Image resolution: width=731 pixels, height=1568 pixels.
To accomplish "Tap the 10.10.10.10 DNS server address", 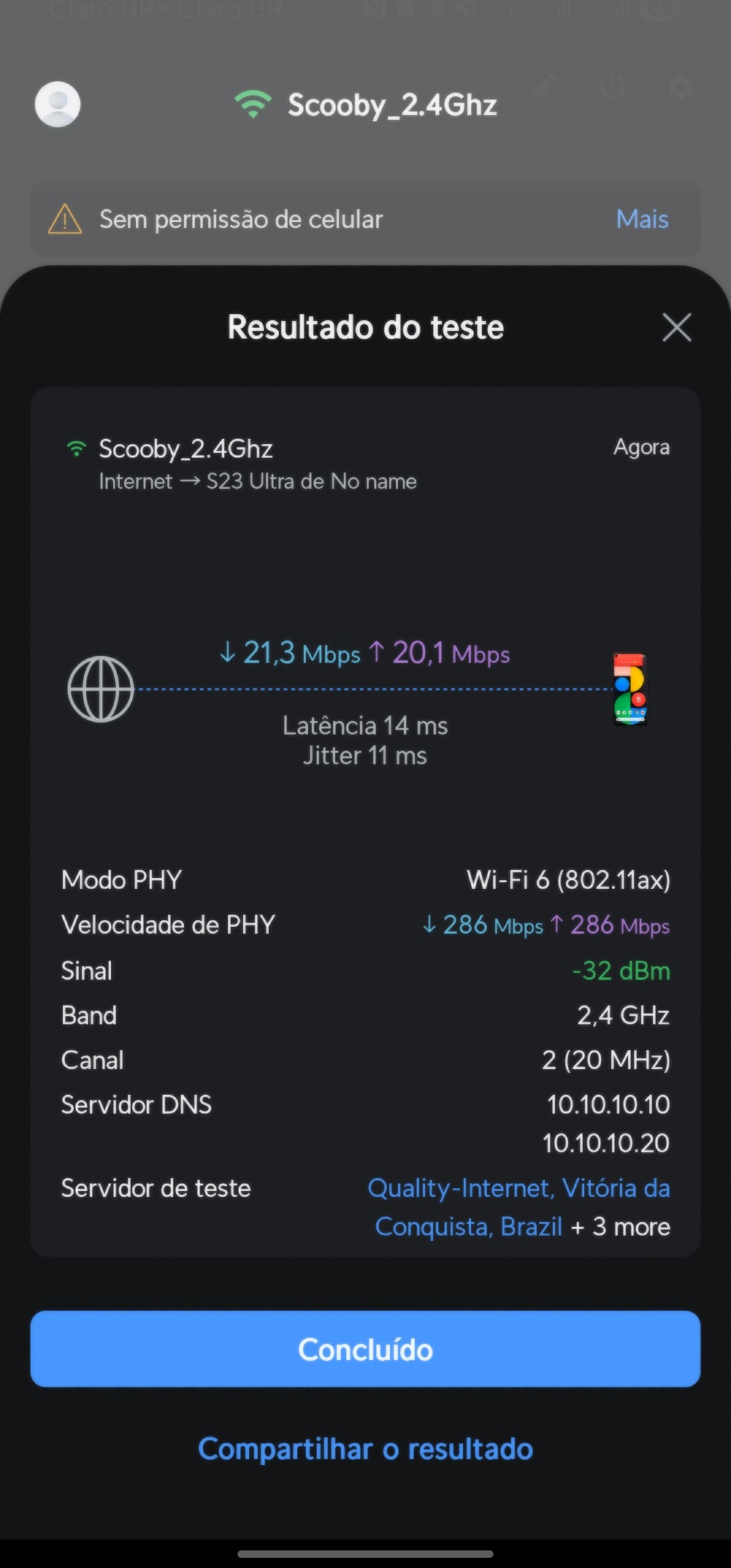I will click(608, 1105).
